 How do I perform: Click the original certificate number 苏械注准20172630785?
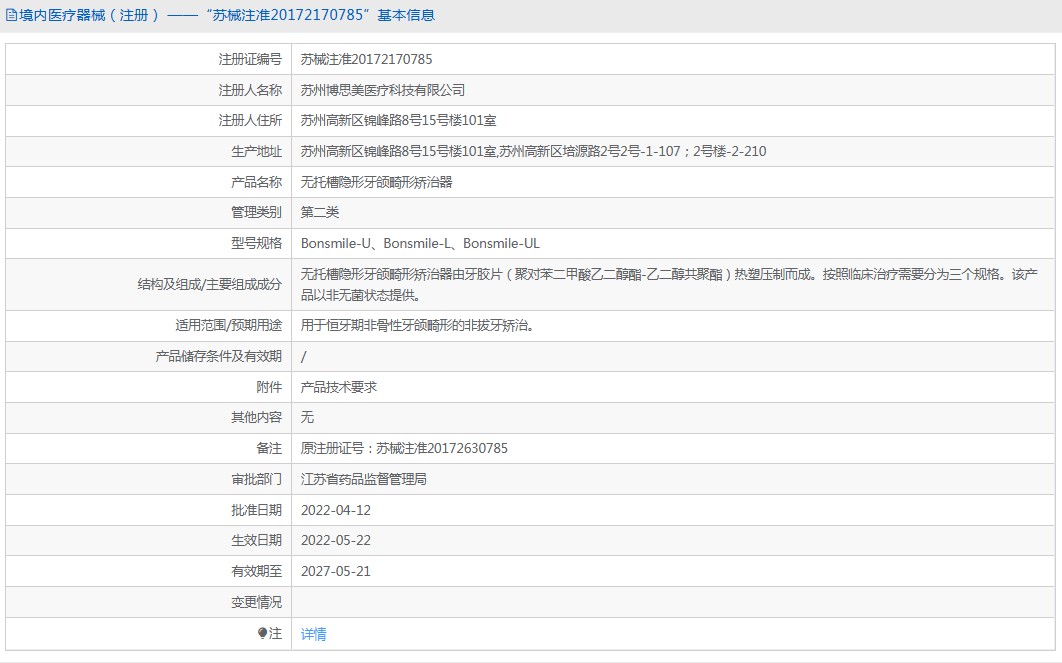pos(441,448)
